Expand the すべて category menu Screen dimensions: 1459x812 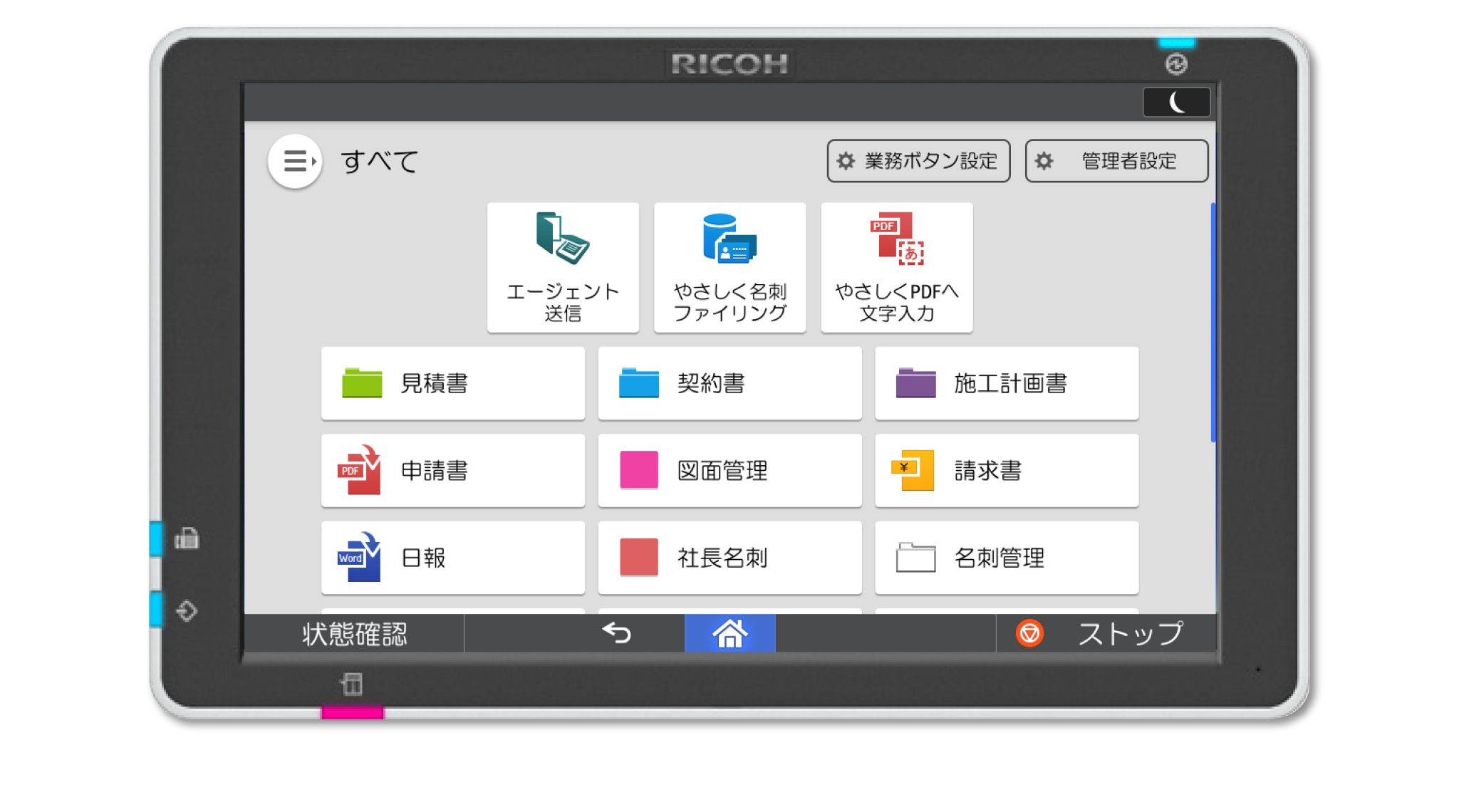click(295, 161)
